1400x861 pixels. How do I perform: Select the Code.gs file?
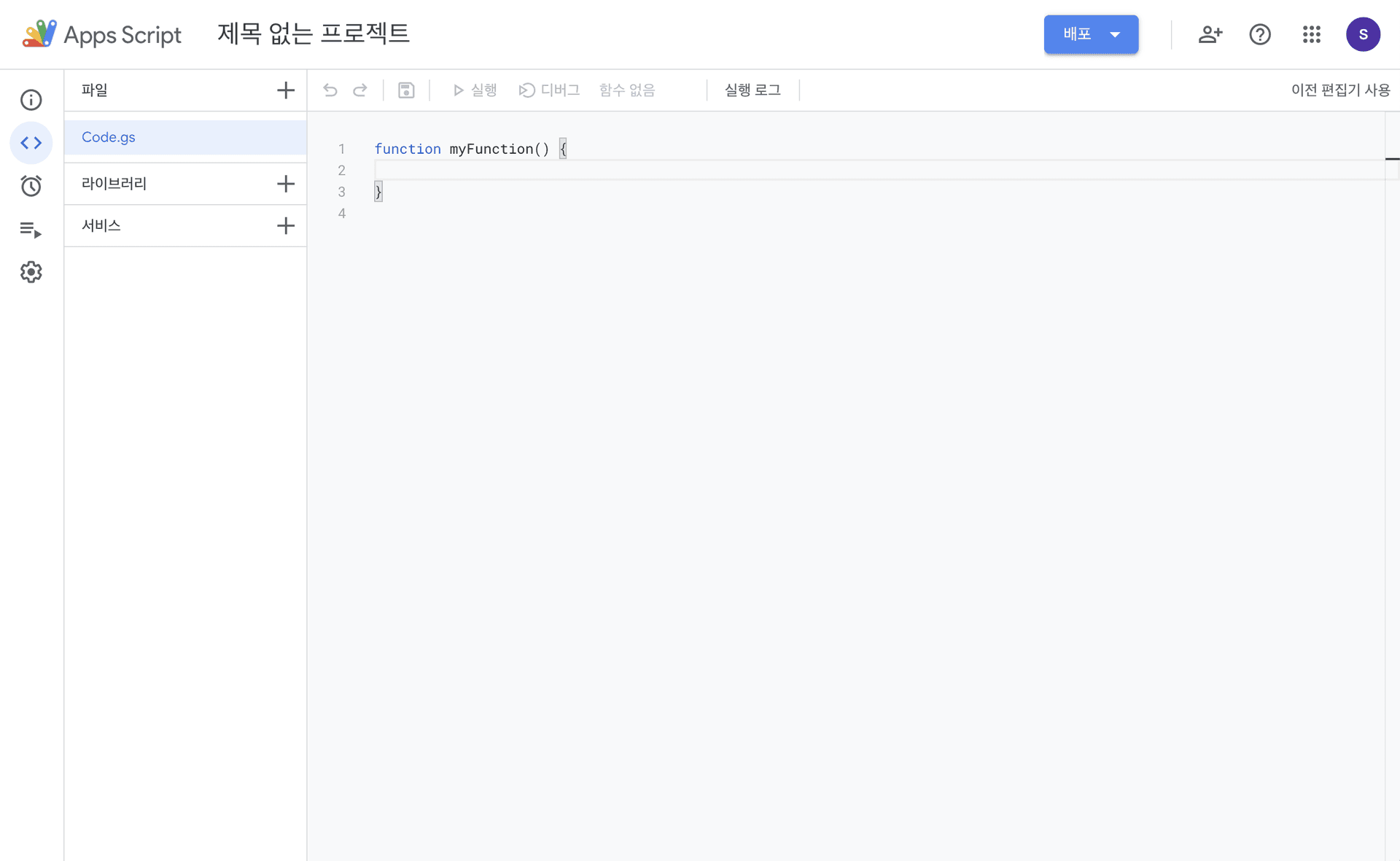[x=109, y=137]
